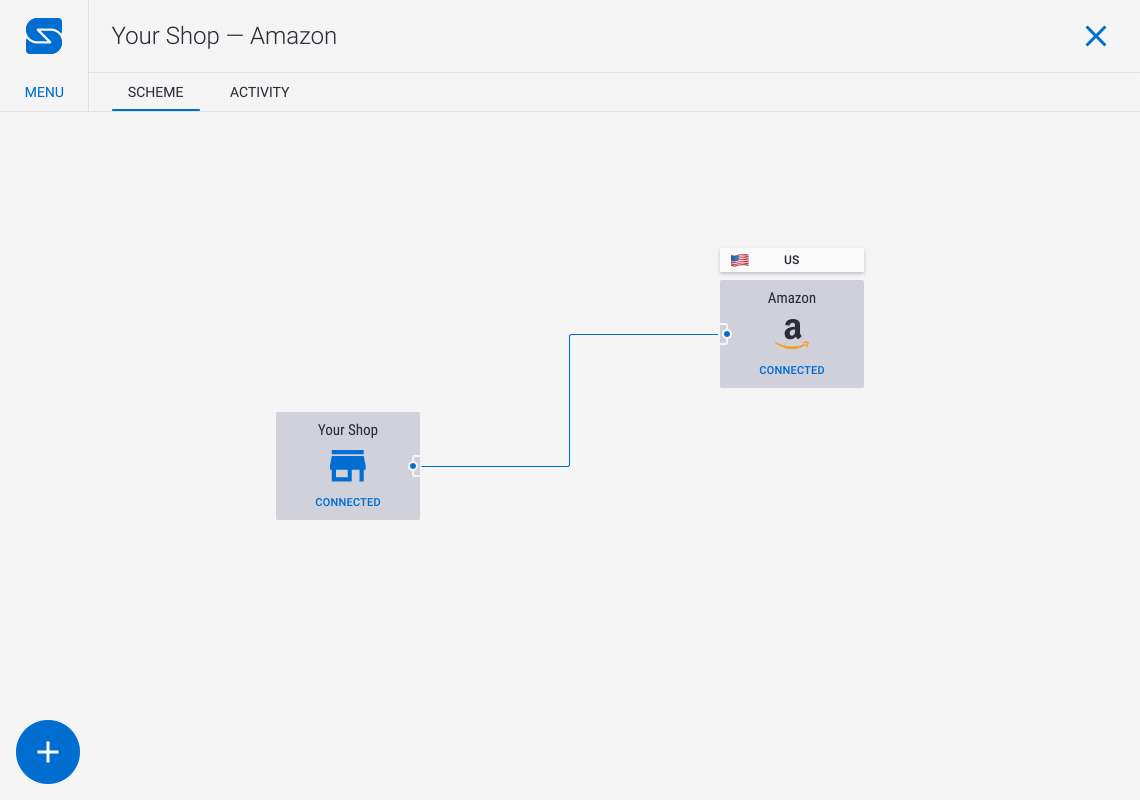Click the Your Shop connector dot
Image resolution: width=1140 pixels, height=800 pixels.
point(413,466)
